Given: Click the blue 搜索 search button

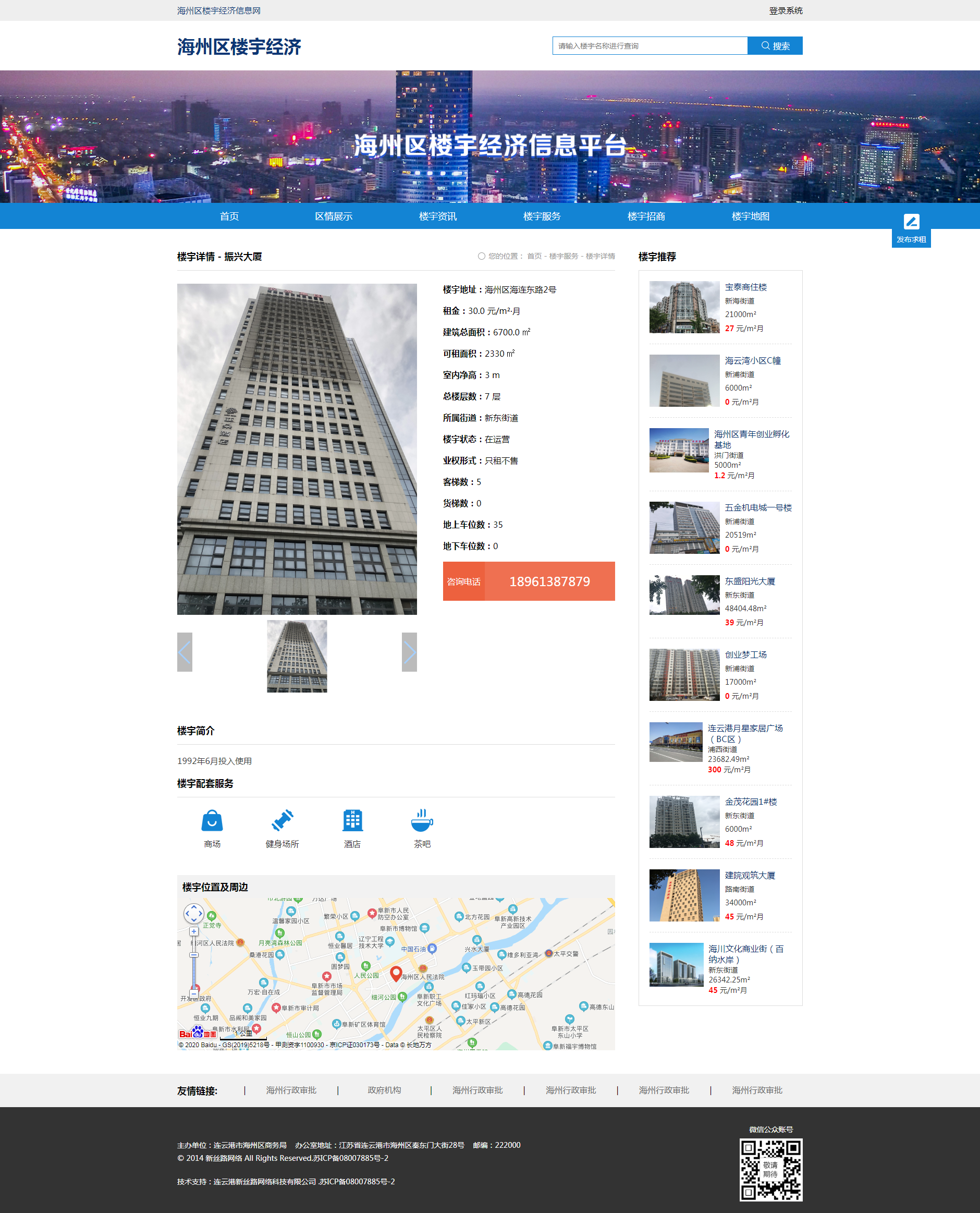Looking at the screenshot, I should (x=775, y=46).
